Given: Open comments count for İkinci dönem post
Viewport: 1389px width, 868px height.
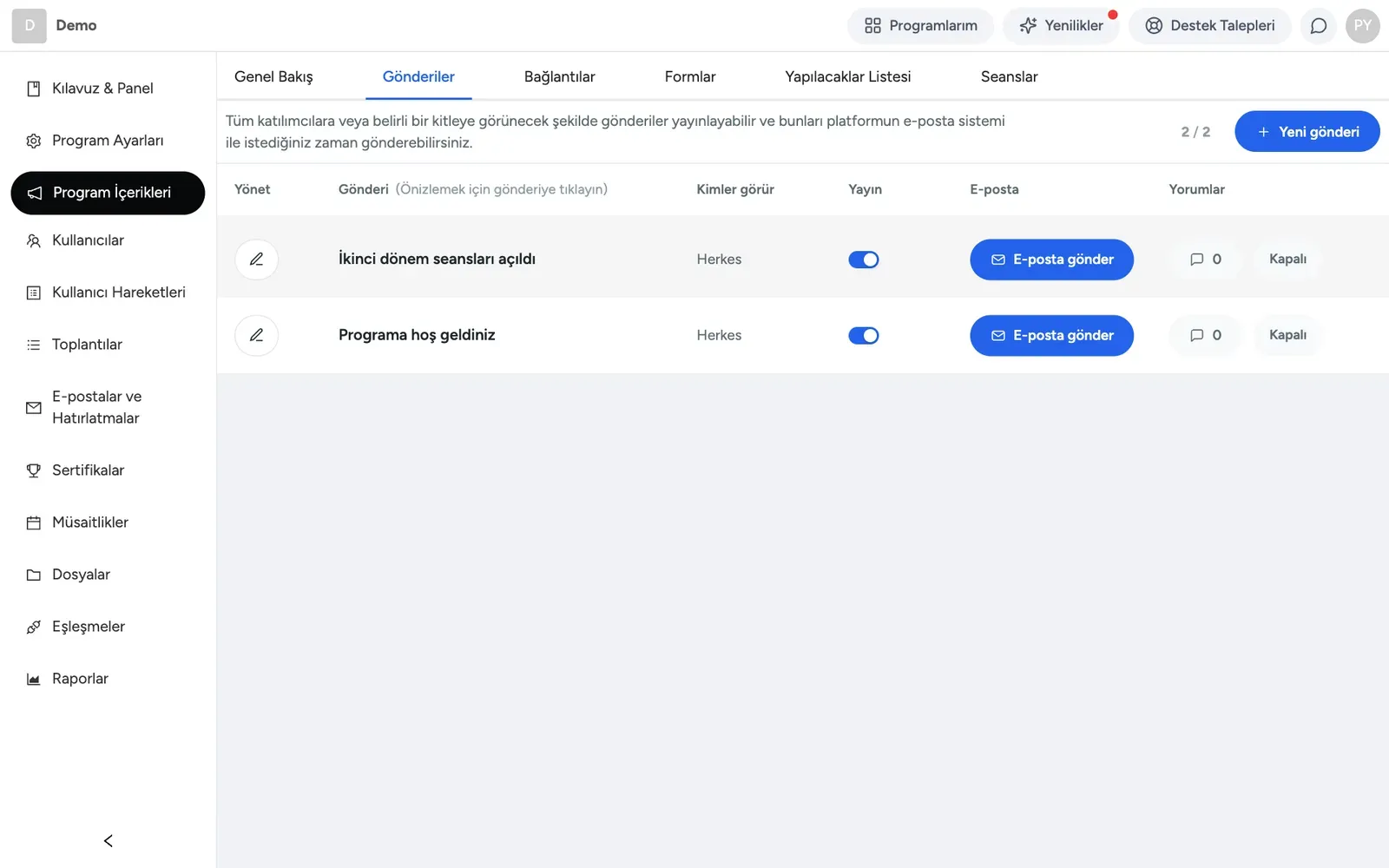Looking at the screenshot, I should [x=1205, y=260].
